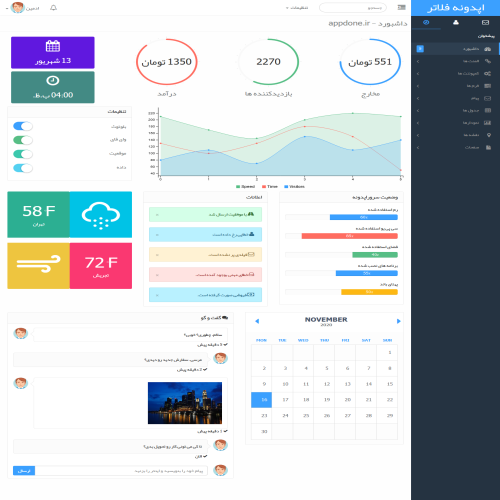Click the yellow 50% progress bar

[x=369, y=292]
